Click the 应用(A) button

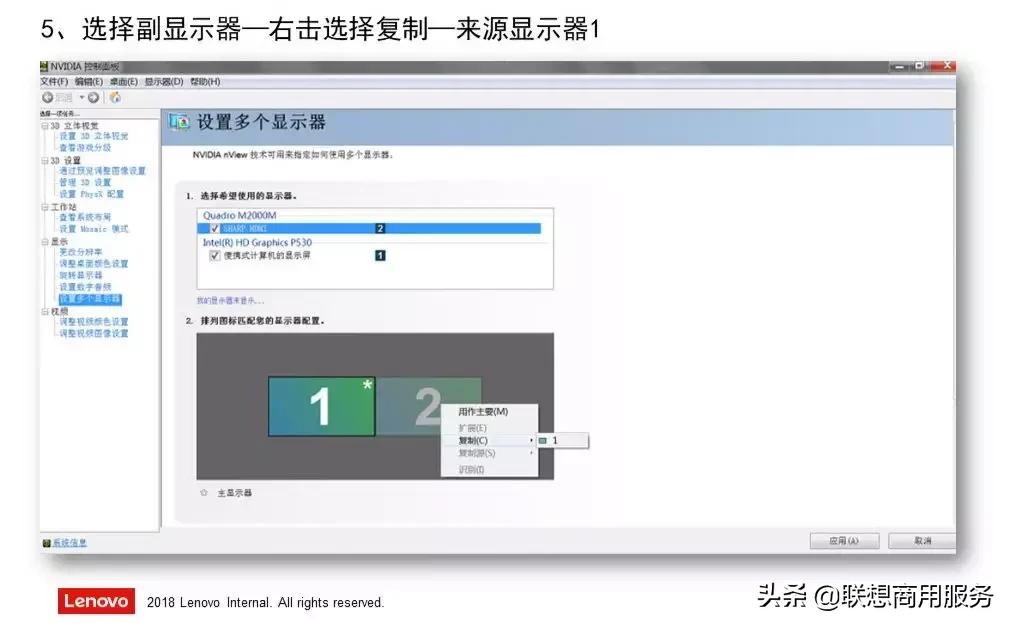(x=843, y=540)
